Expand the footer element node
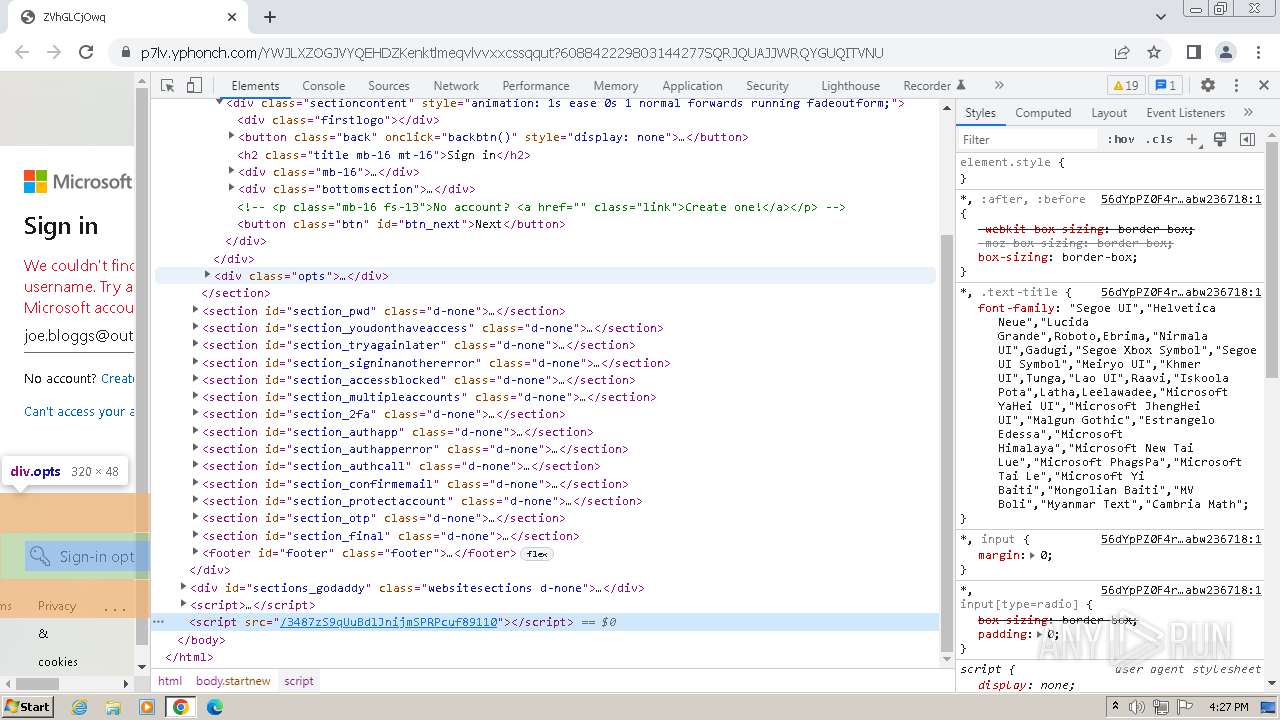 coord(196,553)
